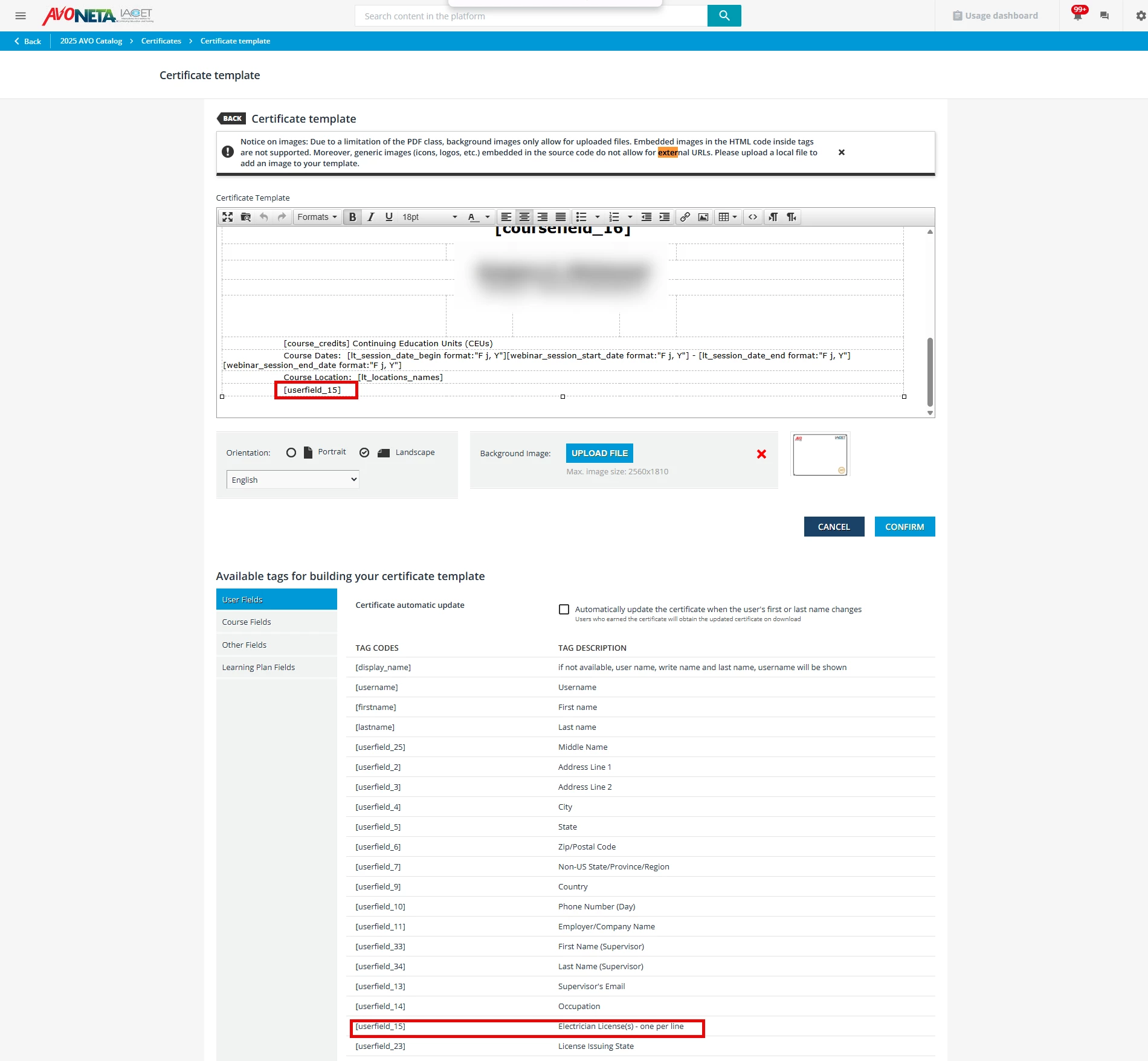Screen dimensions: 1148x1061
Task: Toggle underline formatting
Action: 389,217
